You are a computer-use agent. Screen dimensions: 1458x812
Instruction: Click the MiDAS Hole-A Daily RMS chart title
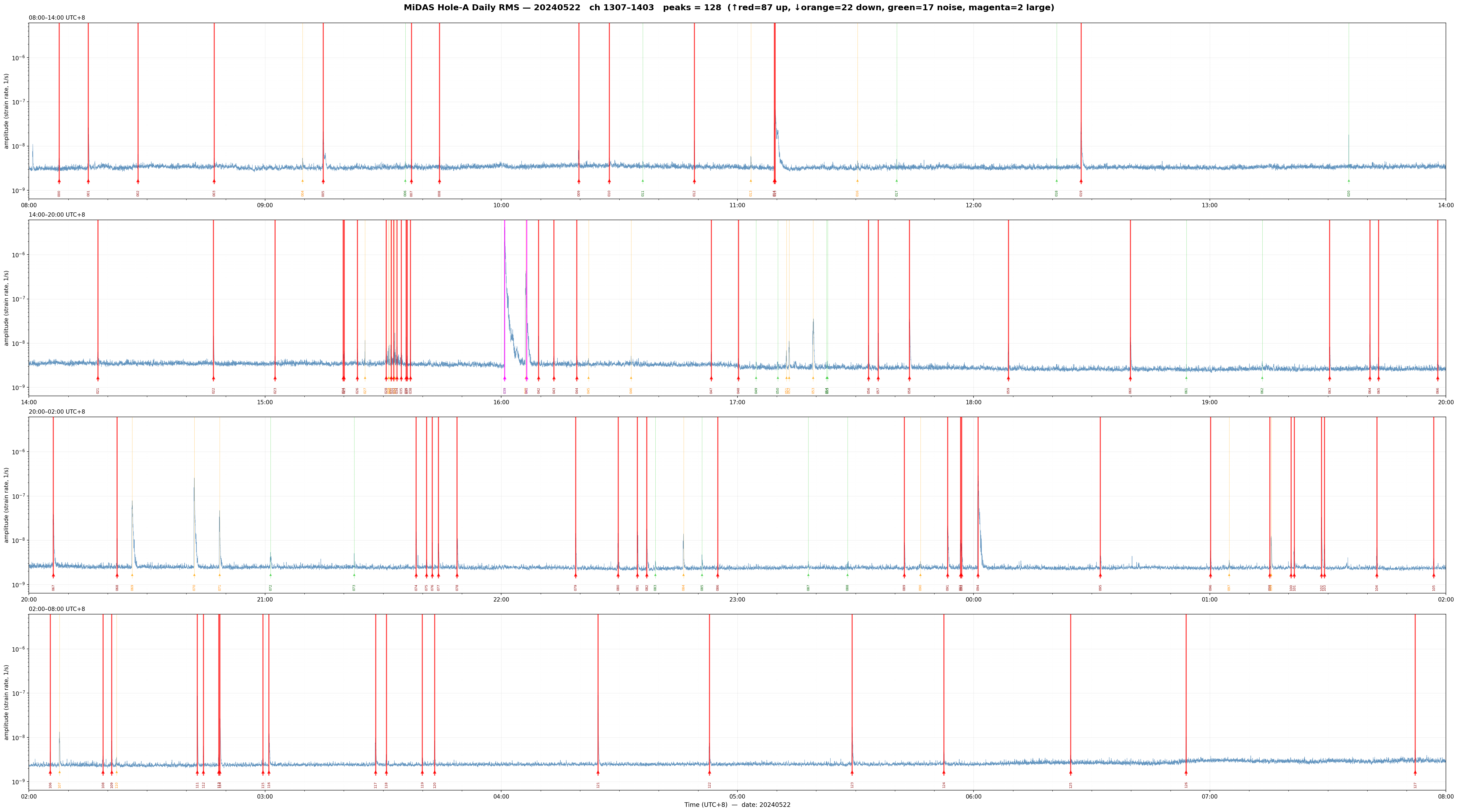(x=729, y=8)
